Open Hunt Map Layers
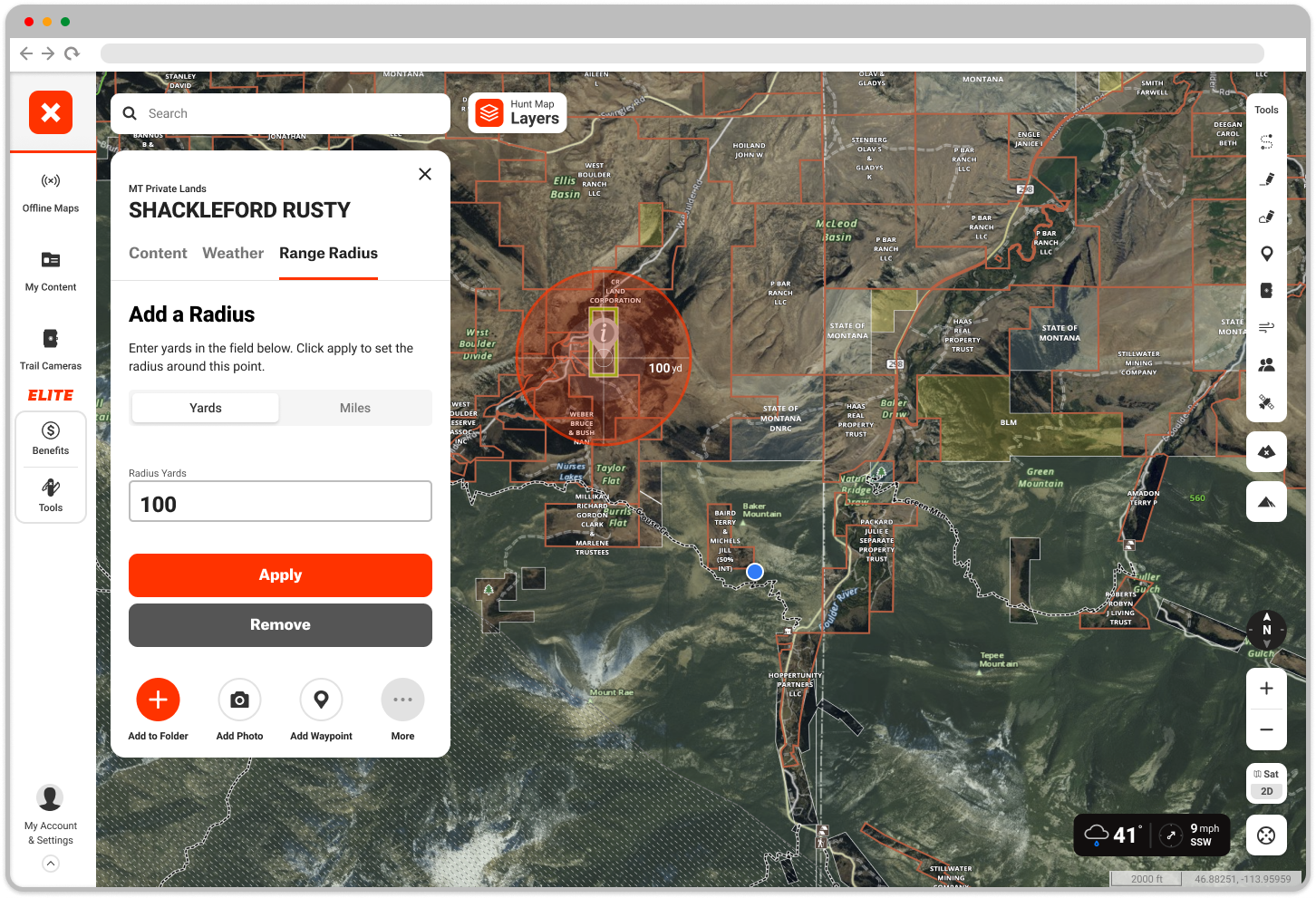This screenshot has width=1316, height=898. (518, 113)
